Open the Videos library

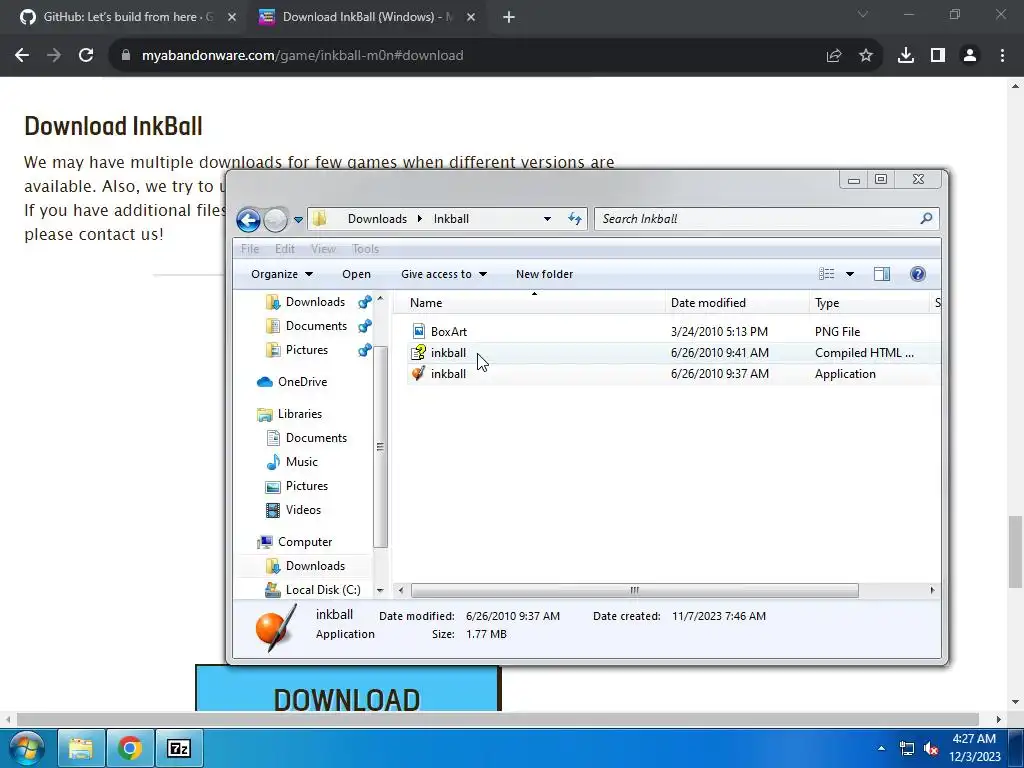point(303,510)
